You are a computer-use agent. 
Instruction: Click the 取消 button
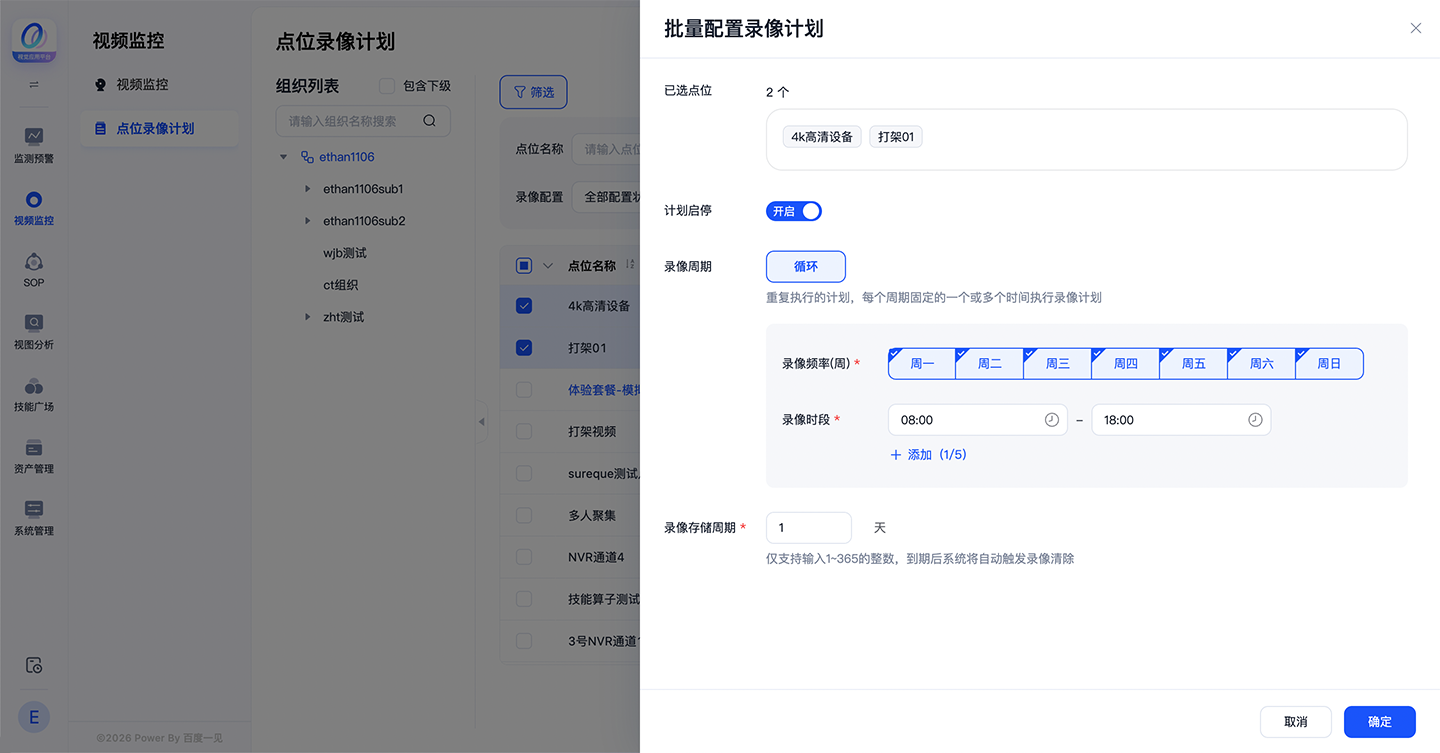coord(1295,722)
